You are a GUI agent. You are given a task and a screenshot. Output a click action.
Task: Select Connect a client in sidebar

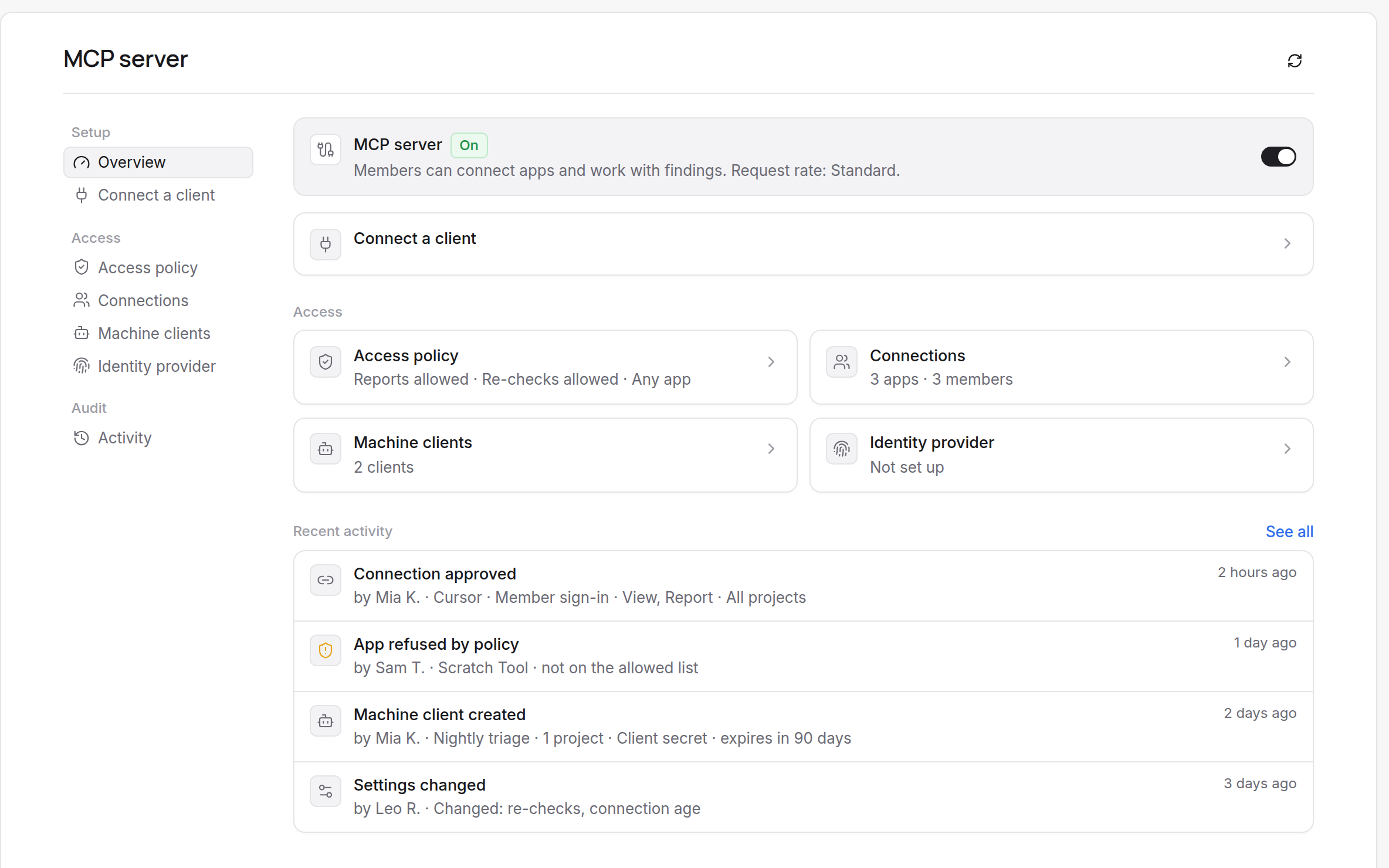point(158,195)
